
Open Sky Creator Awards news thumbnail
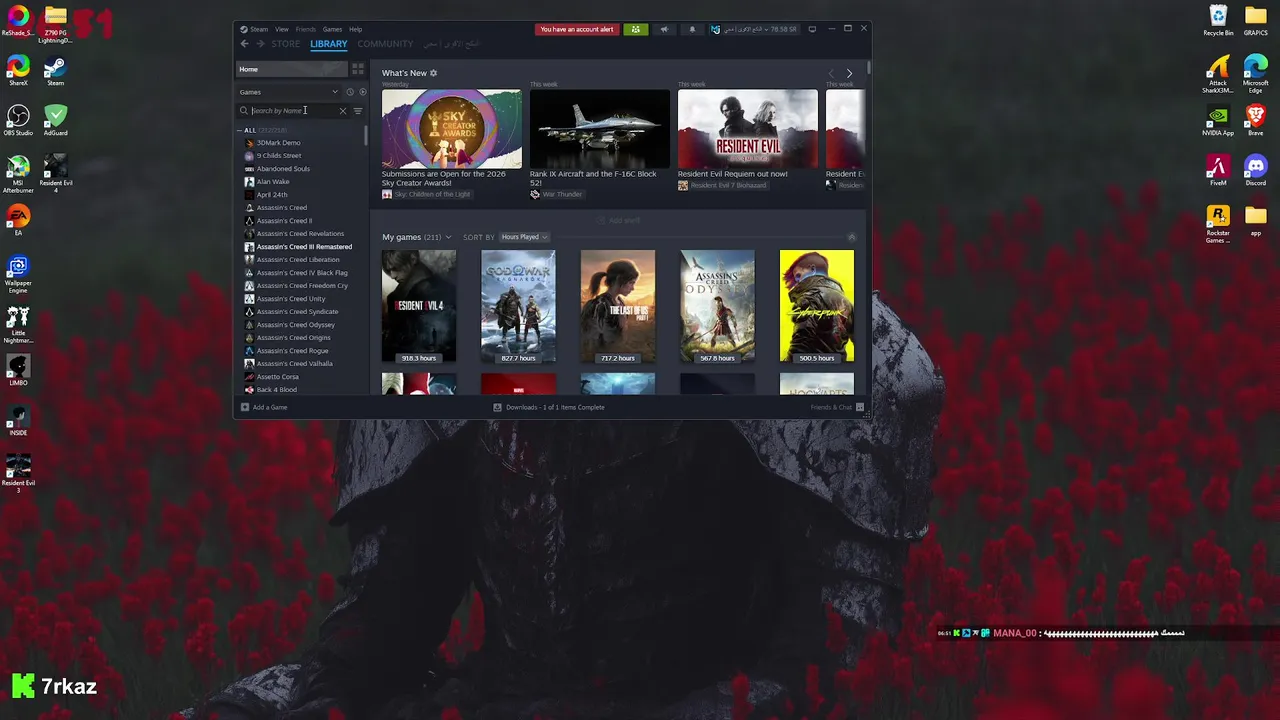click(x=451, y=129)
